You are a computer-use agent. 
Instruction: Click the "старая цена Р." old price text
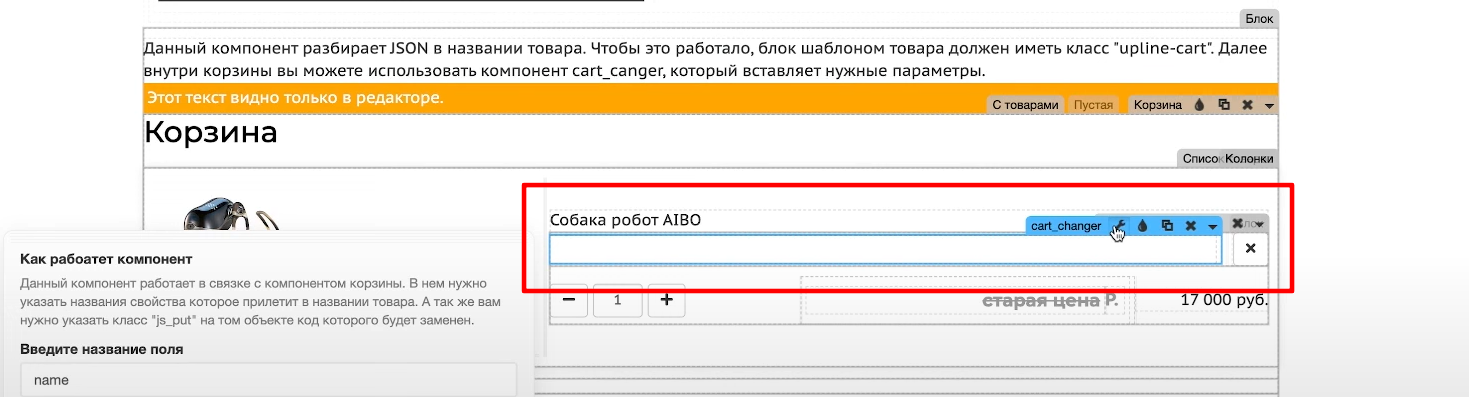(1050, 300)
